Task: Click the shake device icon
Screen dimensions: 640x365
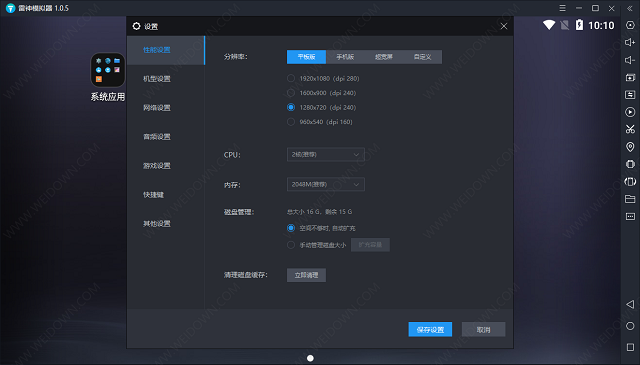Action: [630, 164]
